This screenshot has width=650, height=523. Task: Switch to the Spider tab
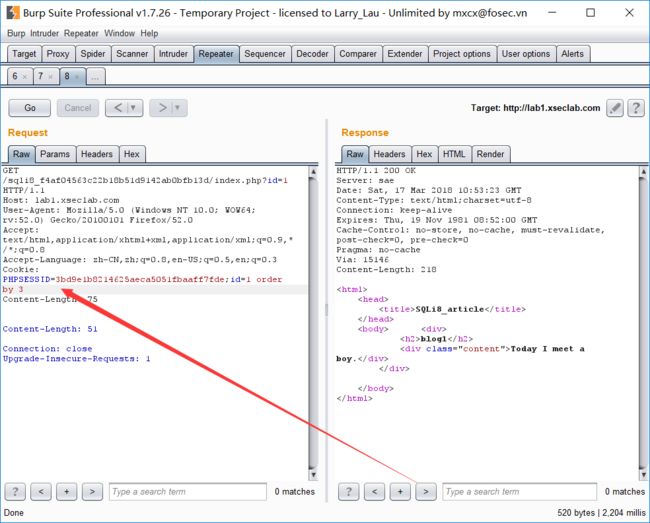point(93,54)
